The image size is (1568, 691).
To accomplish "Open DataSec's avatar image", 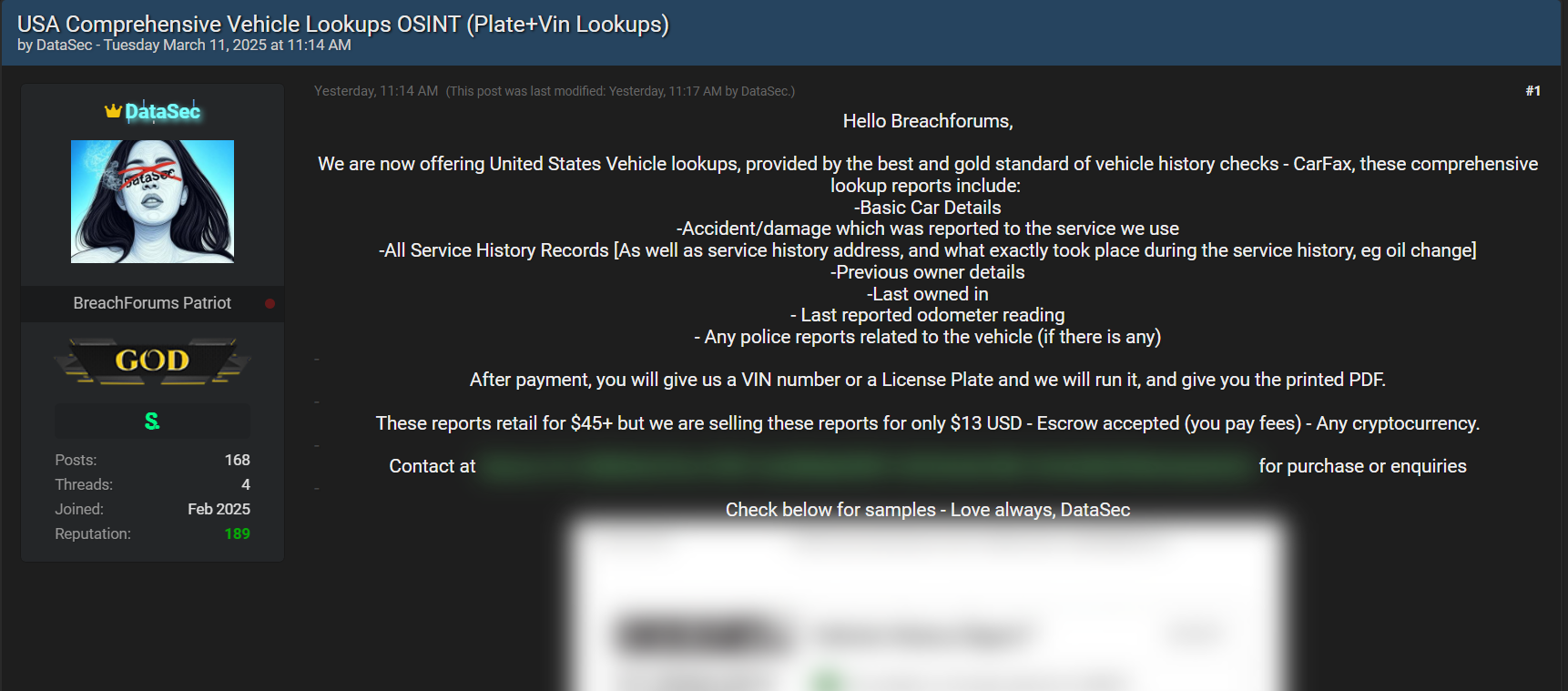I will click(152, 201).
